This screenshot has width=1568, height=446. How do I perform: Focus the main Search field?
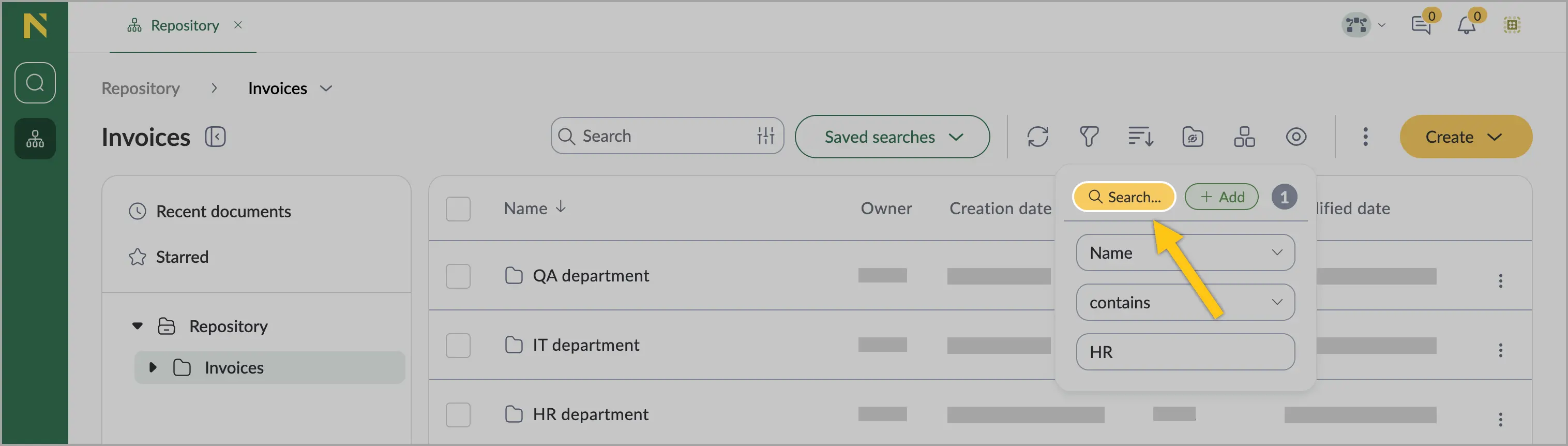(667, 136)
